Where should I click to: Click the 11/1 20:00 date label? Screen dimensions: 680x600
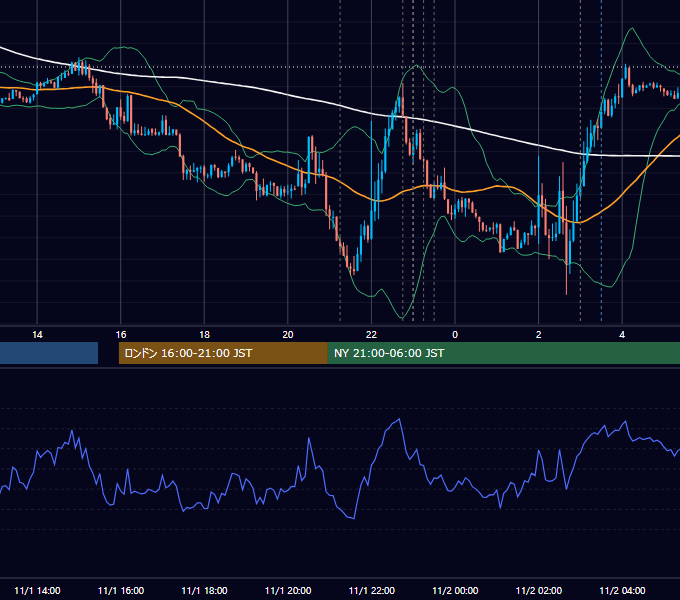288,590
